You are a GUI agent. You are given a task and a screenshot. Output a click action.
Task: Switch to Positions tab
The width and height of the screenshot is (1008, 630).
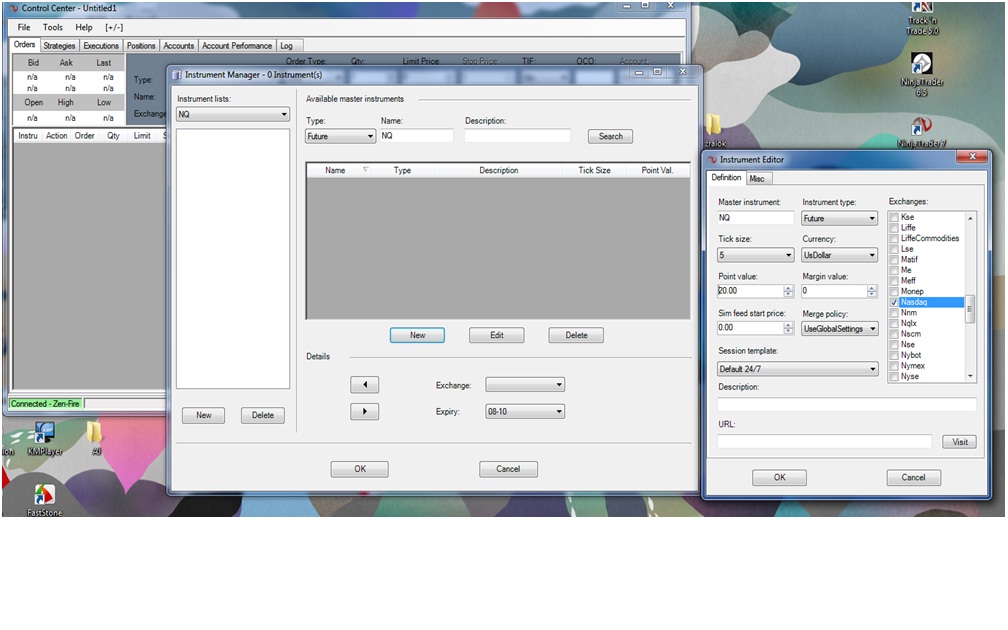tap(141, 46)
